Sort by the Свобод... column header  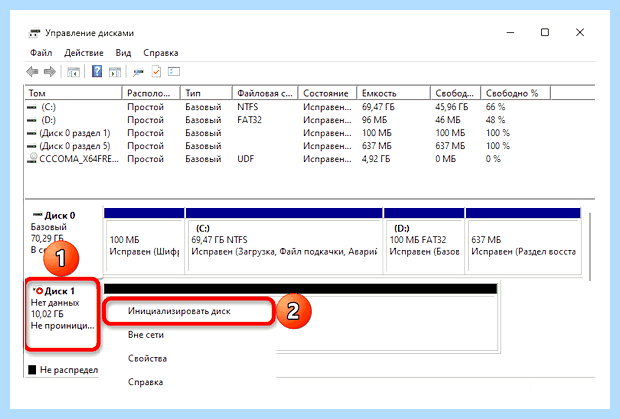point(455,93)
